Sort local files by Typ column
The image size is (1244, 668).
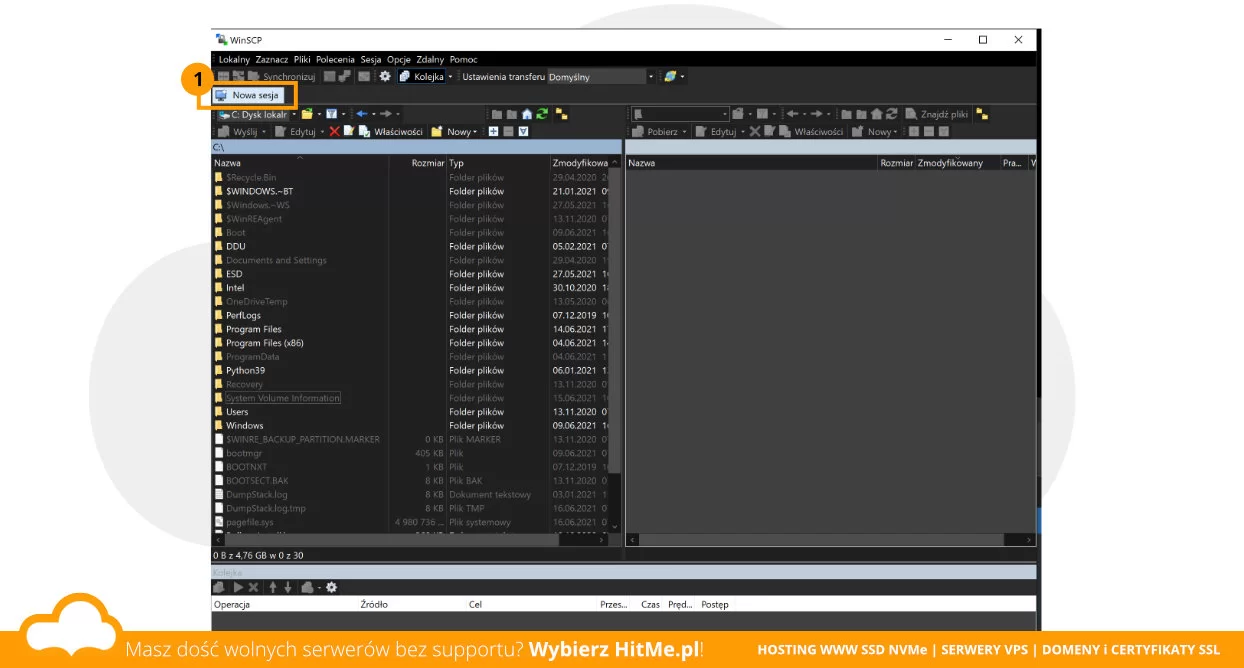tap(498, 162)
